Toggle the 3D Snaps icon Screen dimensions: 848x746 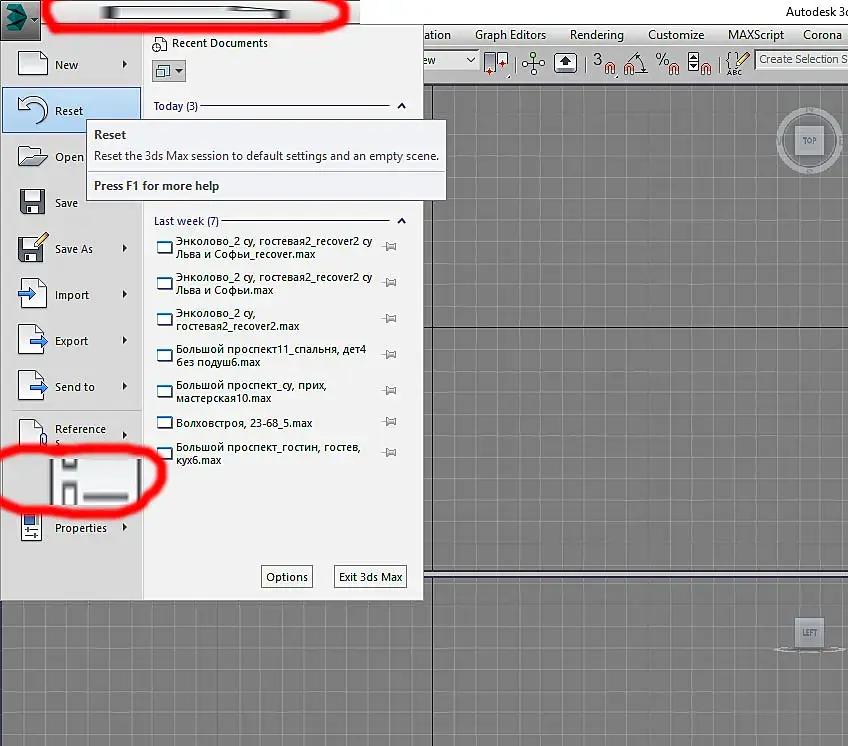pyautogui.click(x=605, y=63)
